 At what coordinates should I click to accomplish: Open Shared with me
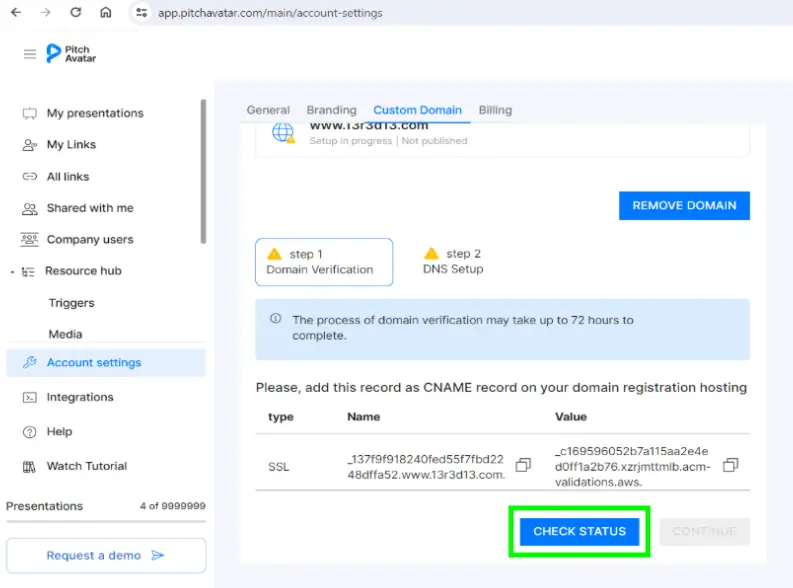[x=90, y=208]
